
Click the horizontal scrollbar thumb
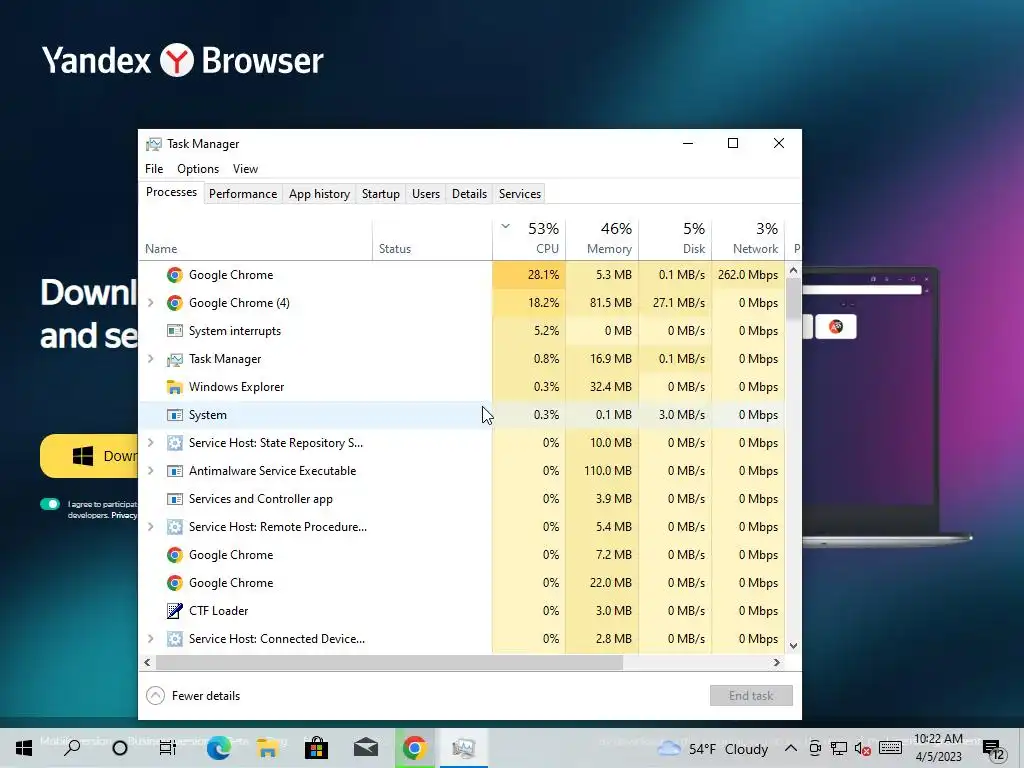point(389,662)
